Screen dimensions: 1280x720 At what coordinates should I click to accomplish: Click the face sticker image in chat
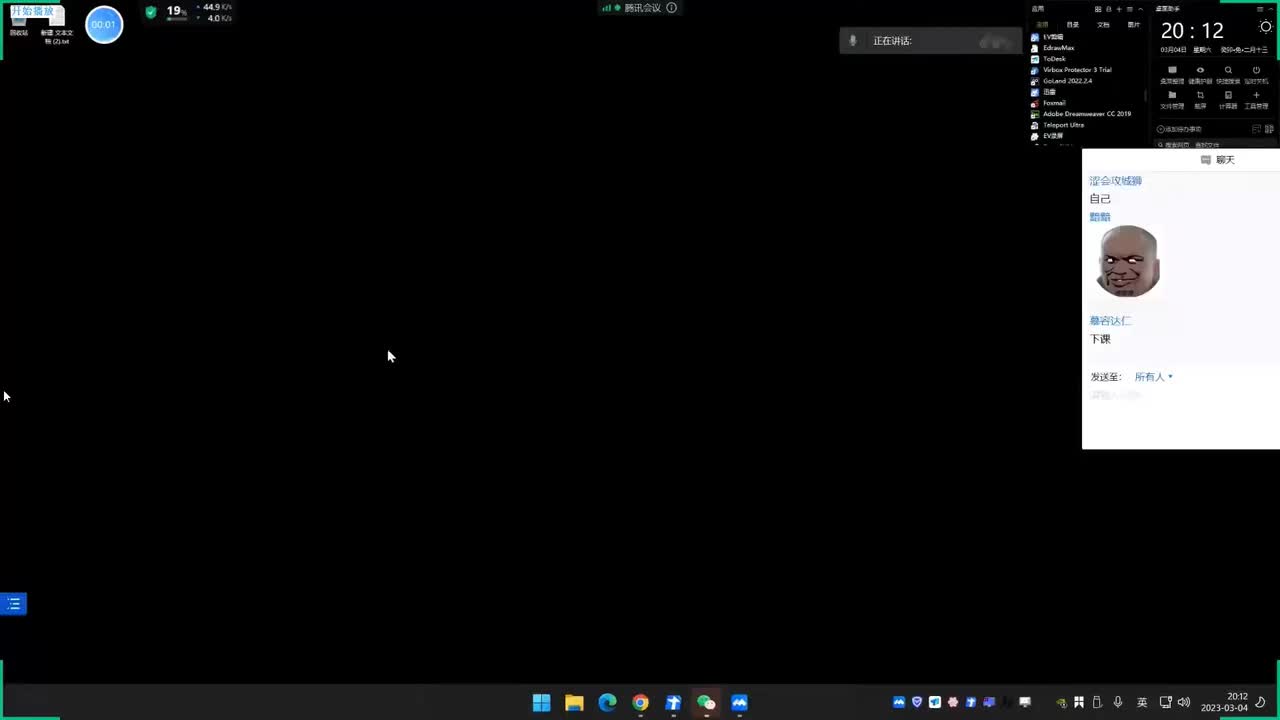(x=1128, y=262)
